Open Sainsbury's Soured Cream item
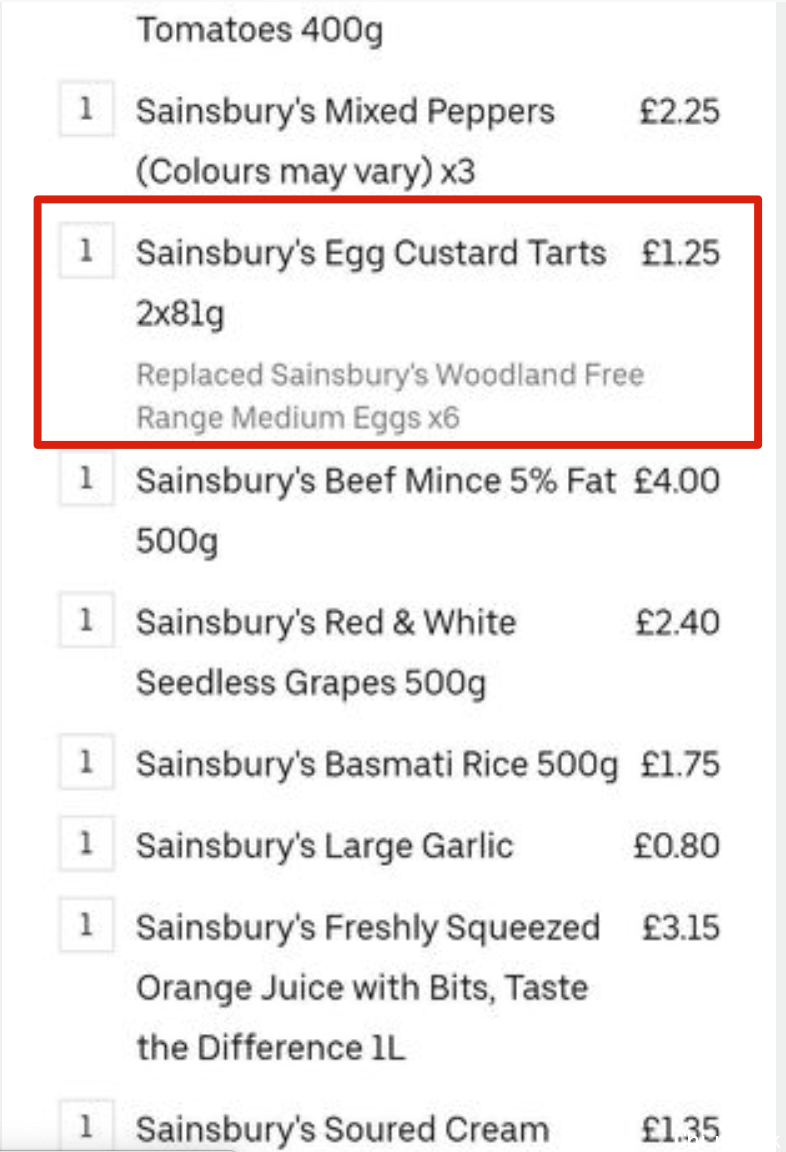The width and height of the screenshot is (786, 1152). tap(342, 1129)
